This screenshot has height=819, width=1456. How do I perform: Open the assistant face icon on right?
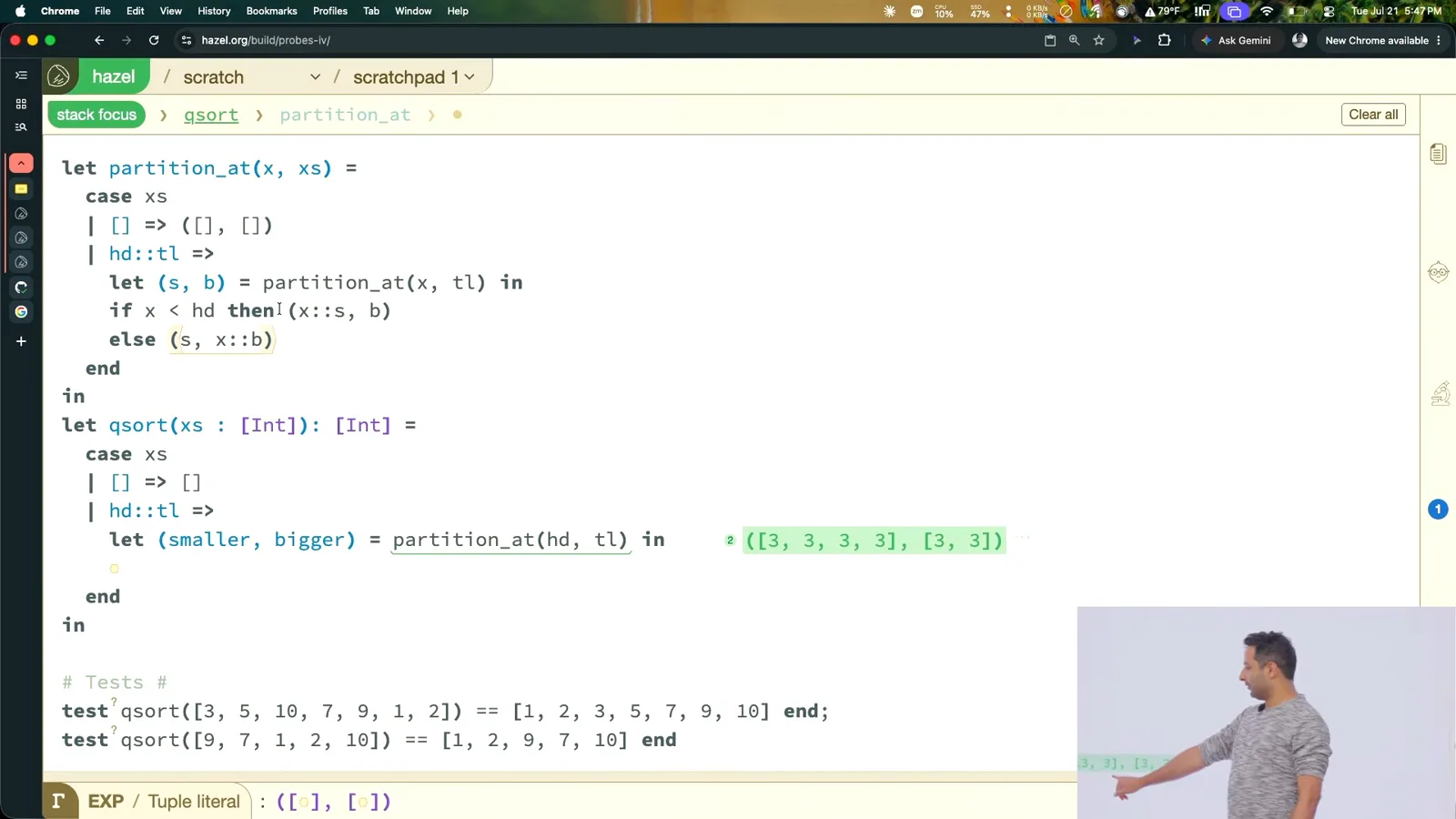click(1438, 272)
